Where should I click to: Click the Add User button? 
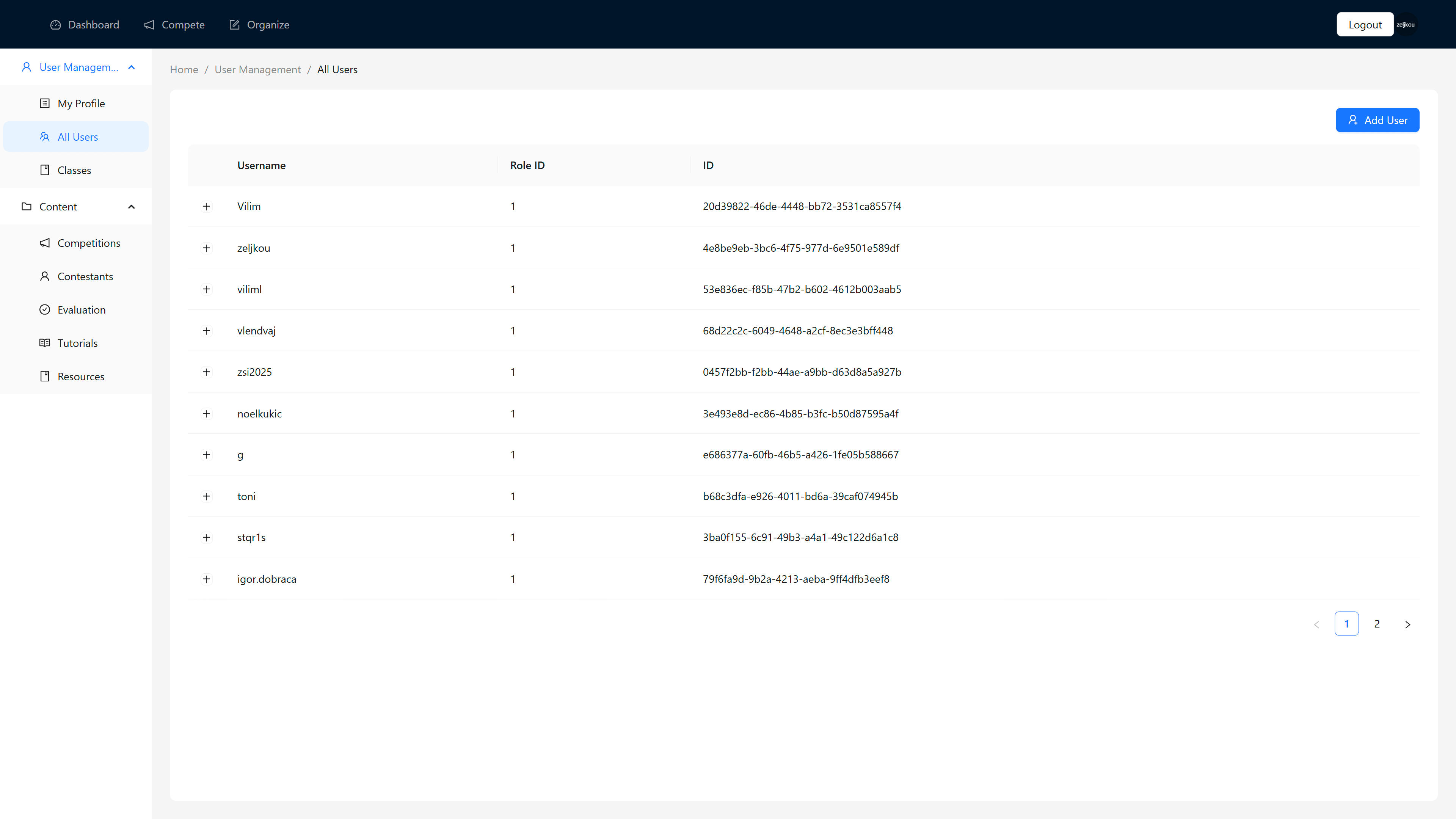(1377, 120)
